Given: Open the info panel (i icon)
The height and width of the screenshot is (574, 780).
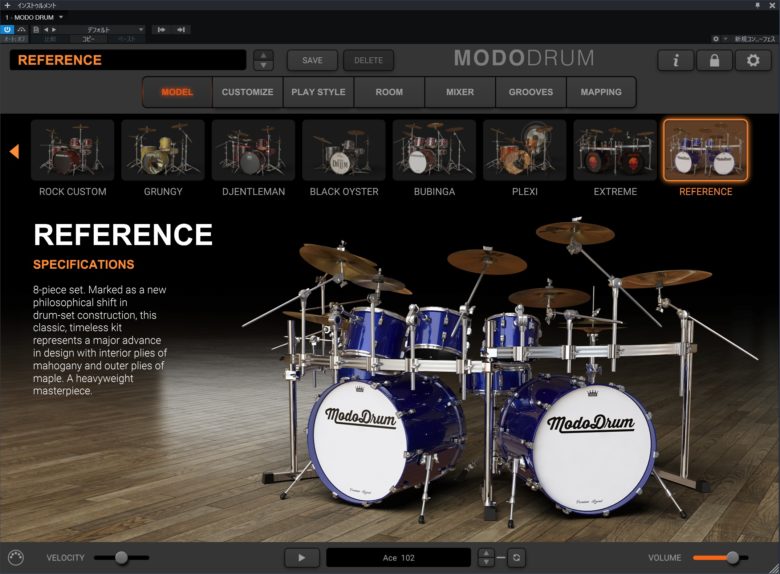Looking at the screenshot, I should point(676,61).
